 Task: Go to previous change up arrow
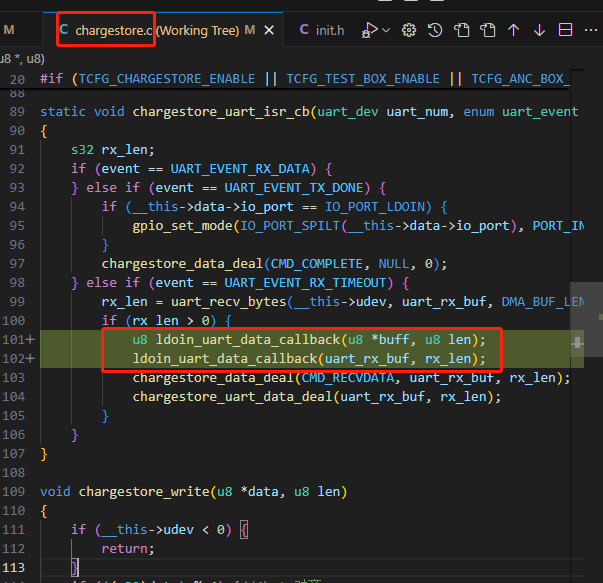(513, 30)
